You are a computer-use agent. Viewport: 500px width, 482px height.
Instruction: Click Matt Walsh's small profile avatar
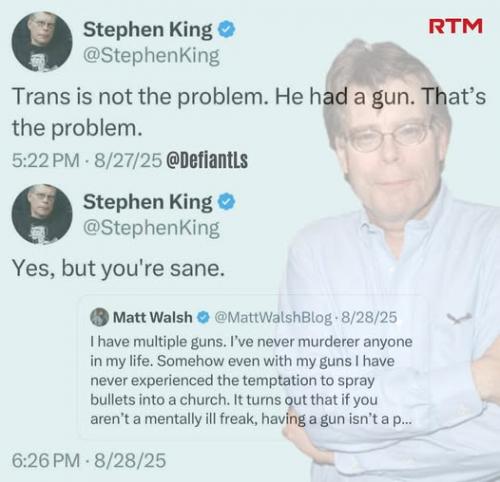[x=99, y=317]
